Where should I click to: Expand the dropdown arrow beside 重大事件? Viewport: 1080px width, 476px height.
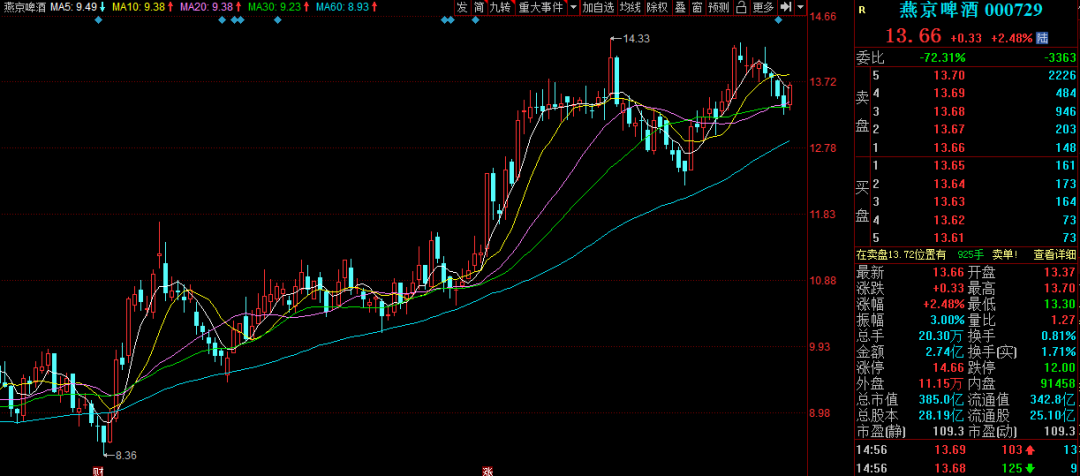pos(573,8)
